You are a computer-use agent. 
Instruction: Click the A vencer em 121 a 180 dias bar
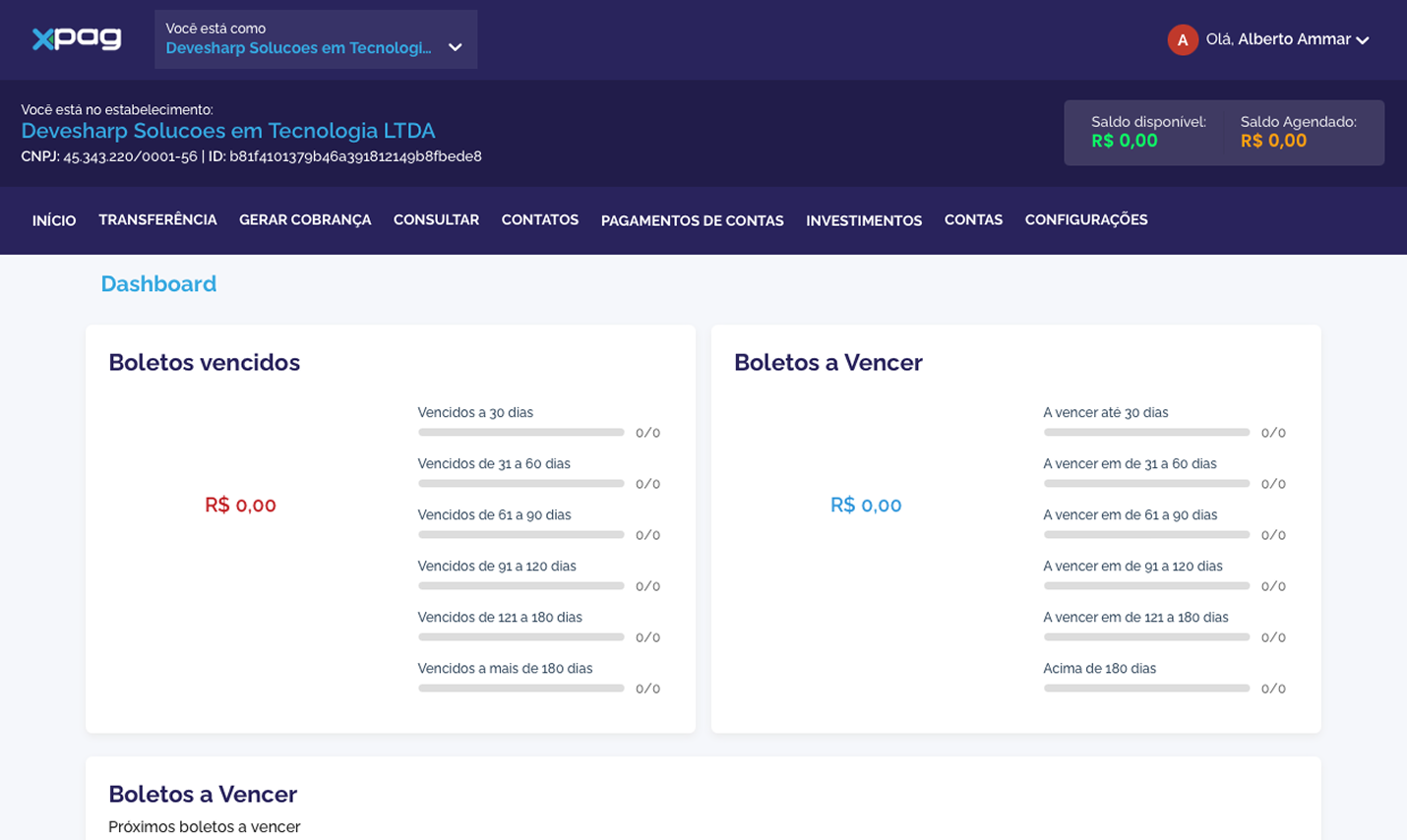[1147, 637]
